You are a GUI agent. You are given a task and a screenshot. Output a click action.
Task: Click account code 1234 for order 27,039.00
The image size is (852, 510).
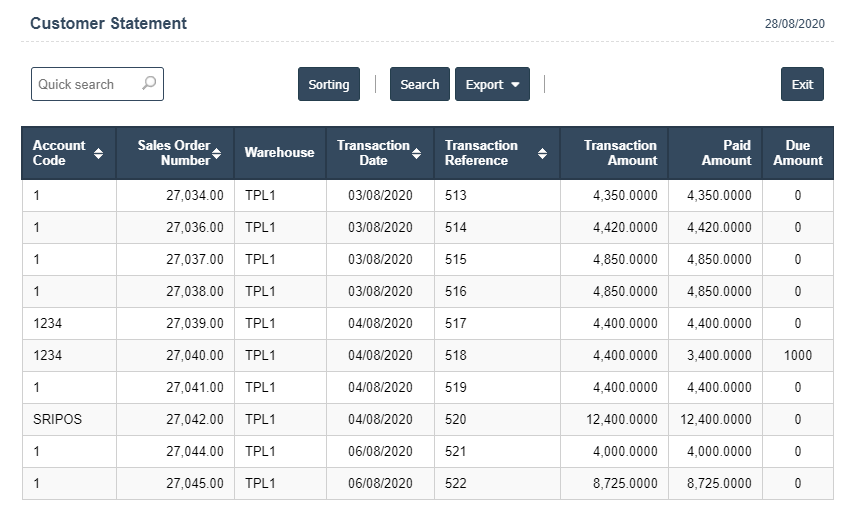pos(48,324)
